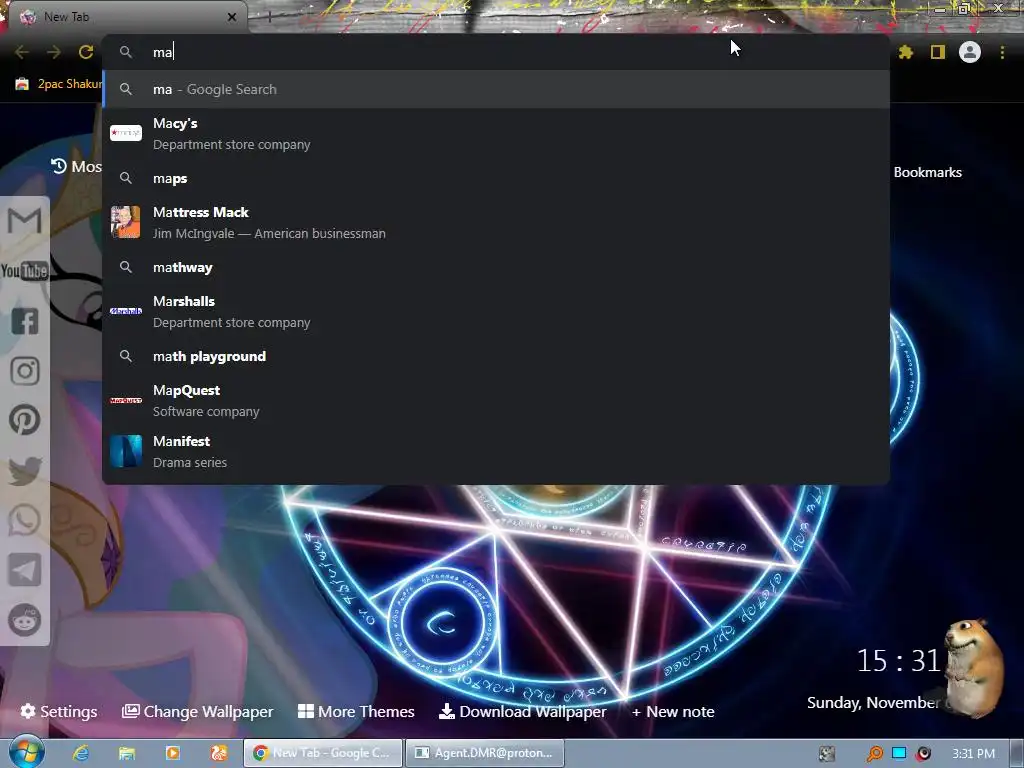Open the Windows Start orb
Screen dimensions: 1024x768
click(26, 752)
